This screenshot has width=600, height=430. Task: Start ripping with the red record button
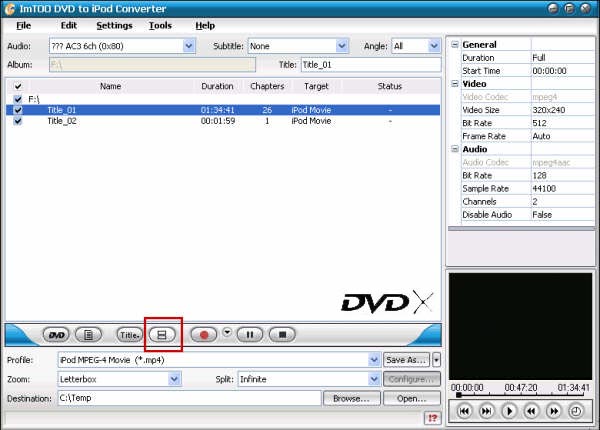pos(204,335)
